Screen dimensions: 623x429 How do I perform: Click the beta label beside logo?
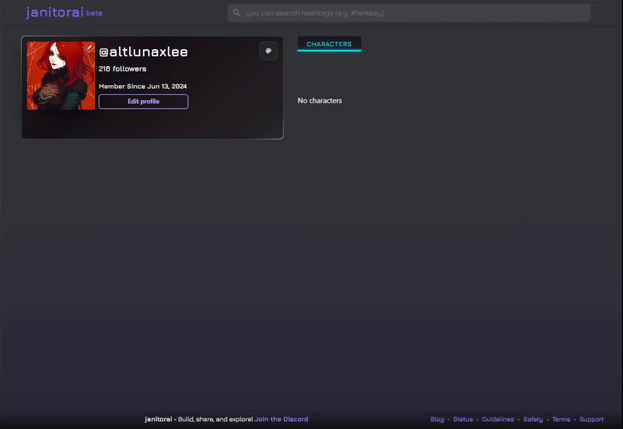94,14
